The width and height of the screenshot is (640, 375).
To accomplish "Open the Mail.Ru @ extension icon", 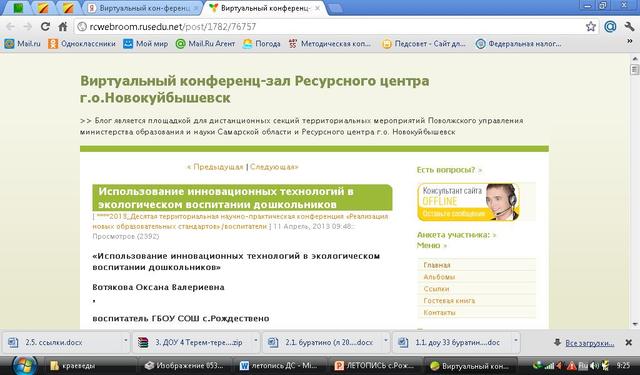I will pos(610,27).
